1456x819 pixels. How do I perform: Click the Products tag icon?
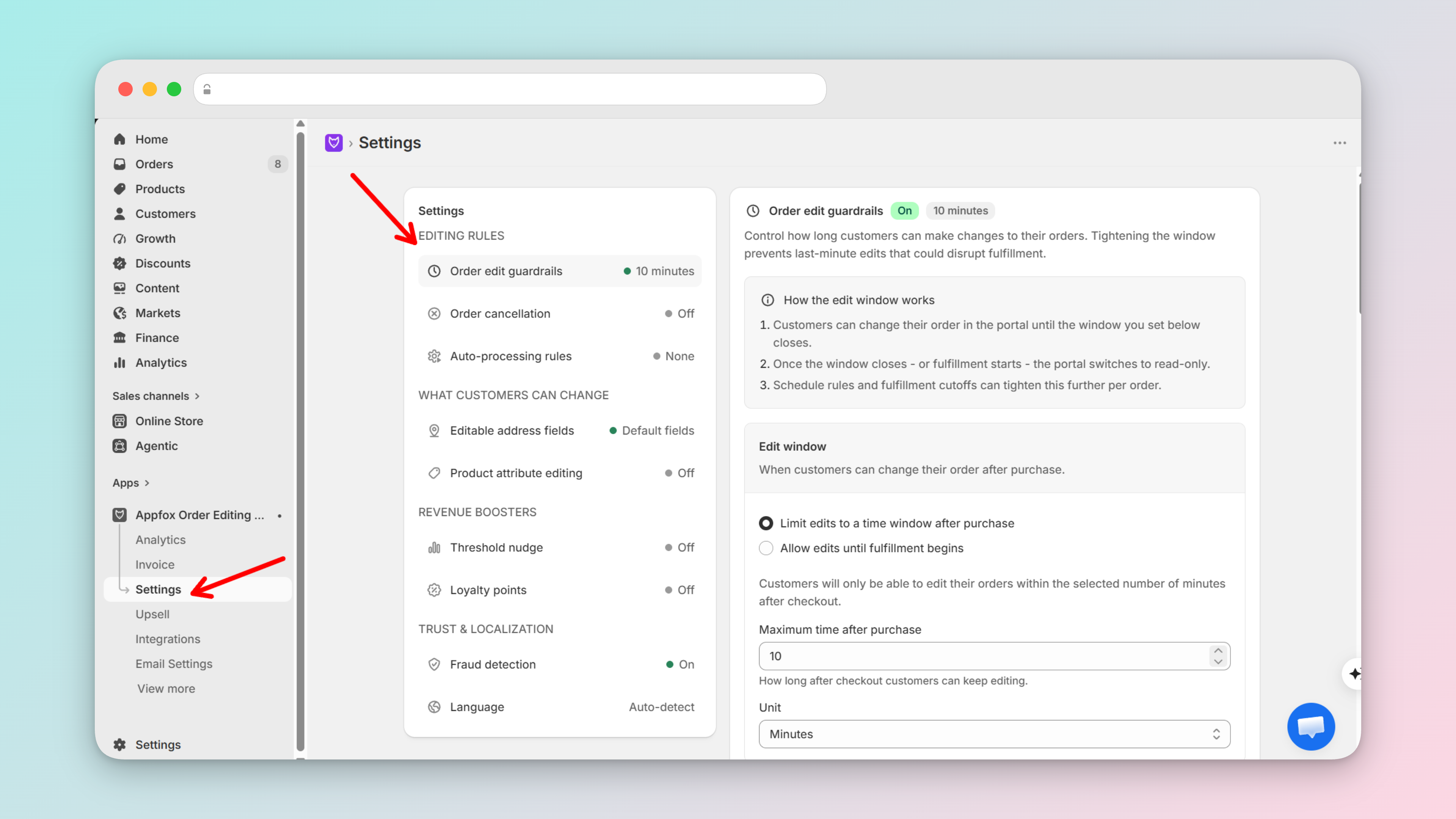[119, 189]
